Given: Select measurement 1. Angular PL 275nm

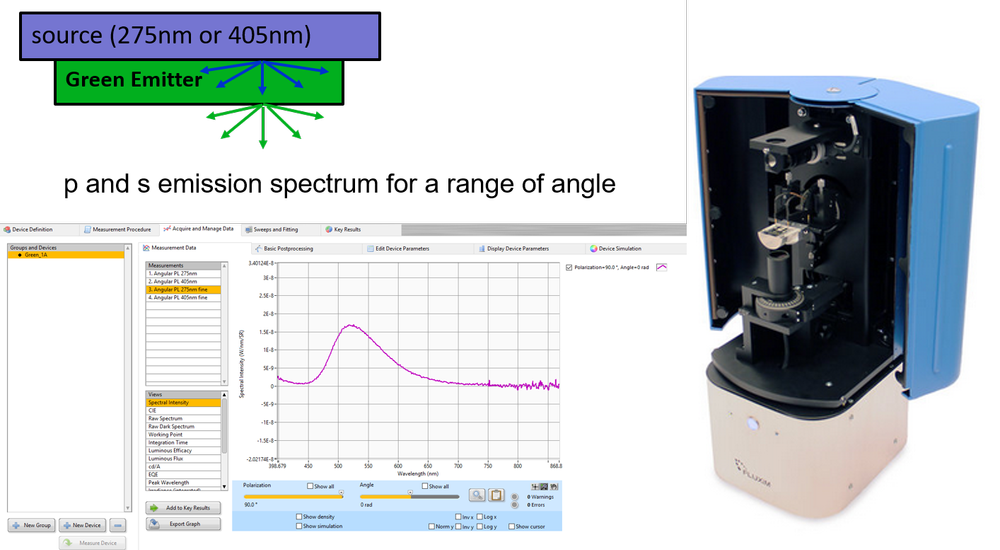Looking at the screenshot, I should tap(184, 274).
